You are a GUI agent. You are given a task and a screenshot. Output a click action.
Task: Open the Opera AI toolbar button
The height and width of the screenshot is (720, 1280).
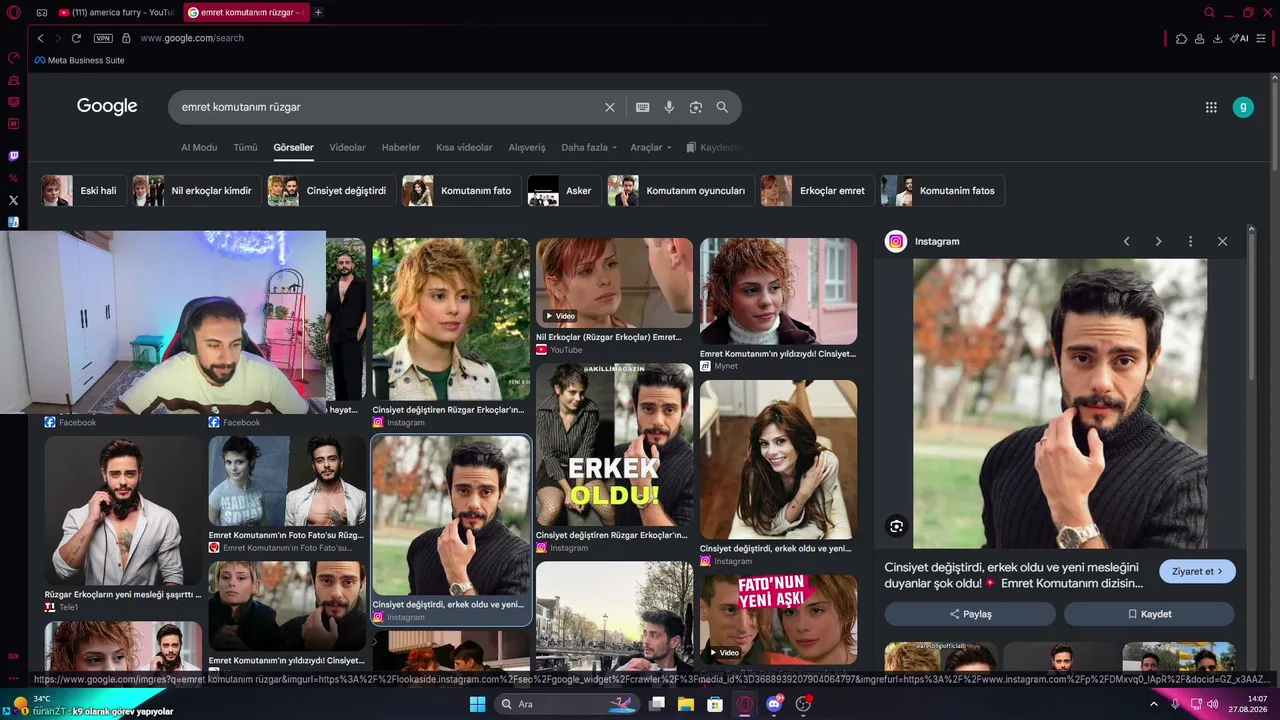click(x=1240, y=38)
